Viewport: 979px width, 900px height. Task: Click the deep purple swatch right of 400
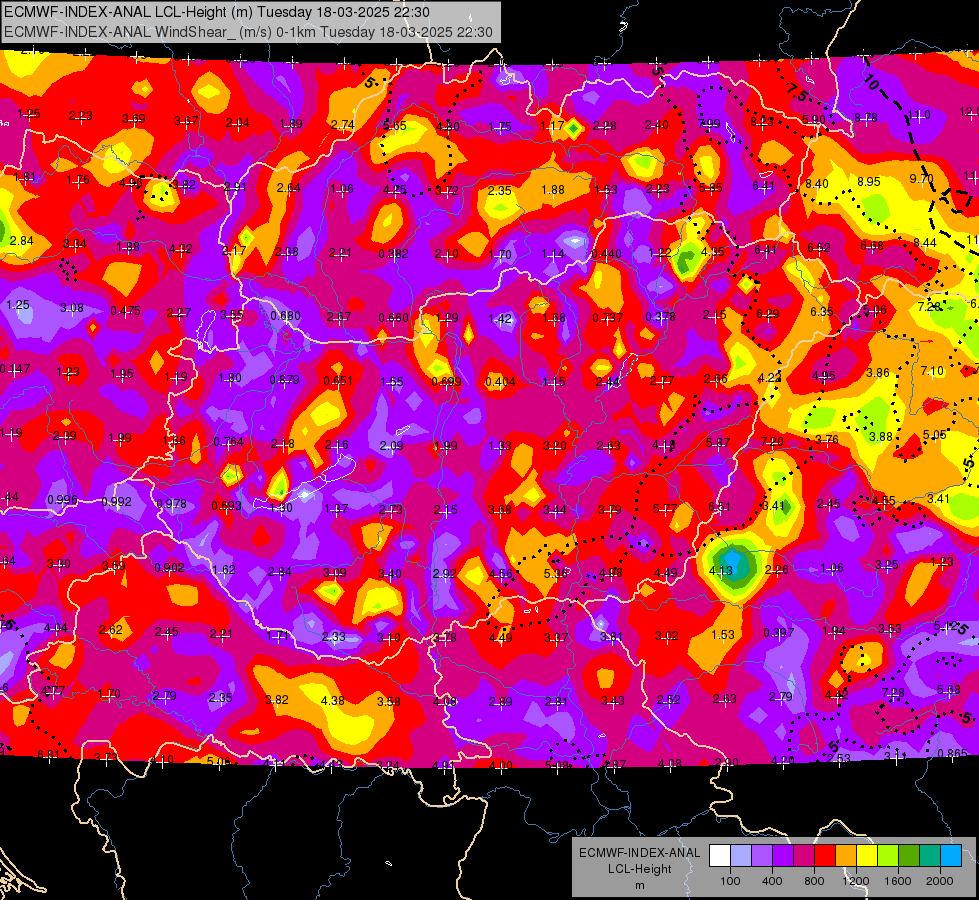[783, 855]
